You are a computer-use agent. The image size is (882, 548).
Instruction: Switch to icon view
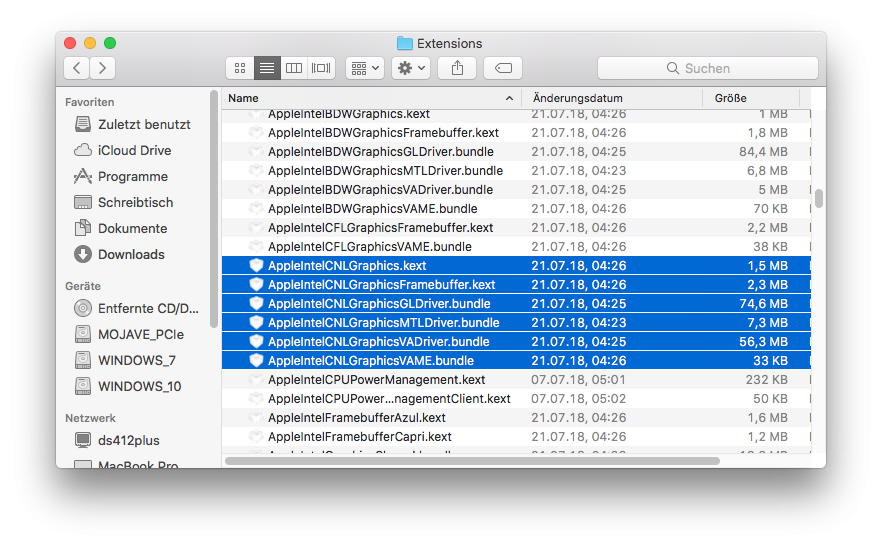pyautogui.click(x=240, y=68)
